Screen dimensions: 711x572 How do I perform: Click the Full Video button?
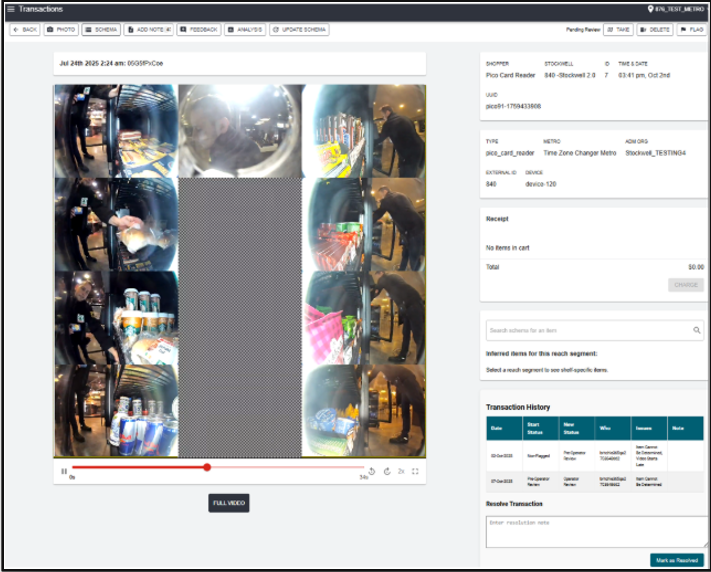coord(229,503)
